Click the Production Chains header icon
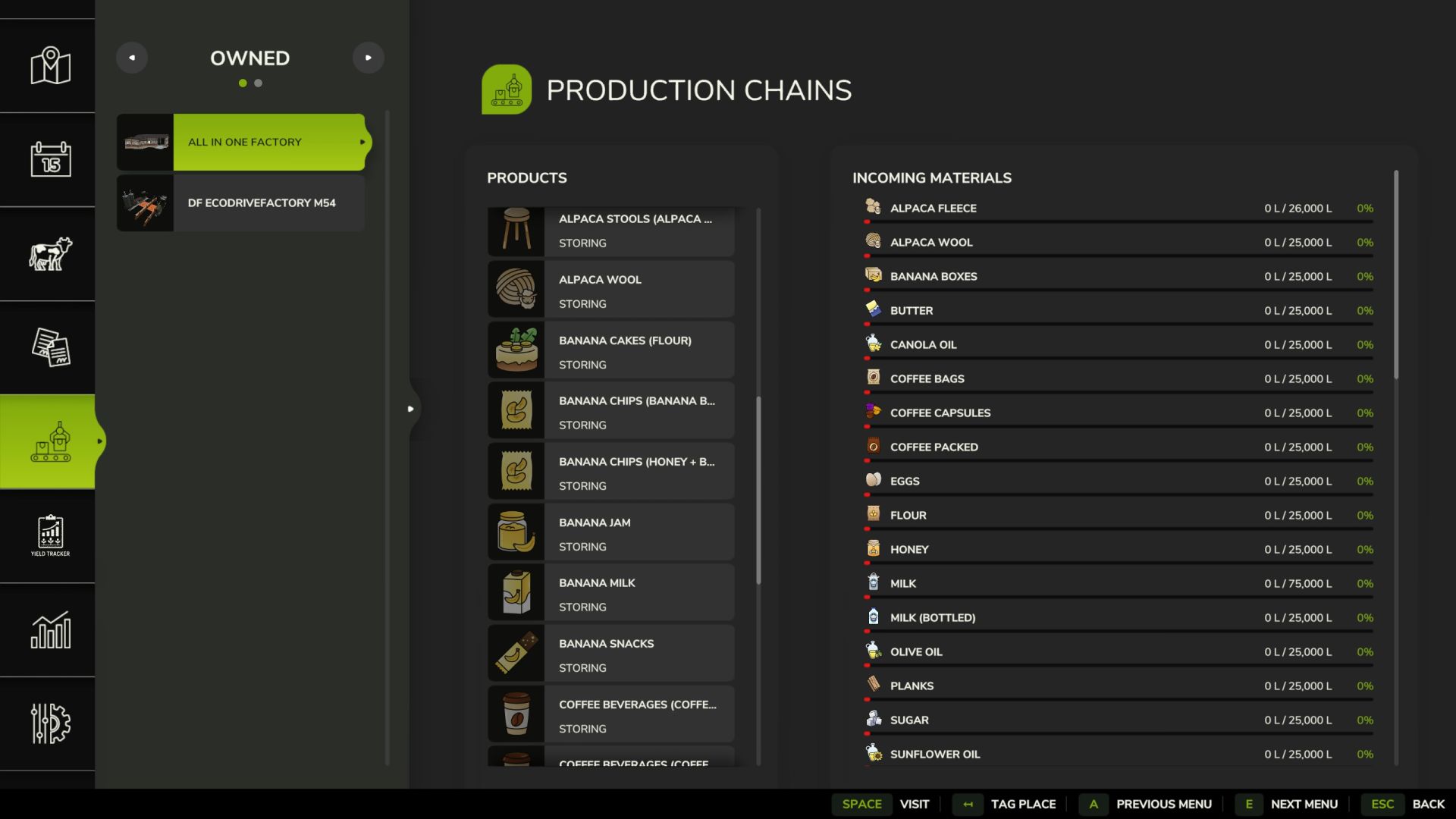This screenshot has height=819, width=1456. (x=507, y=89)
